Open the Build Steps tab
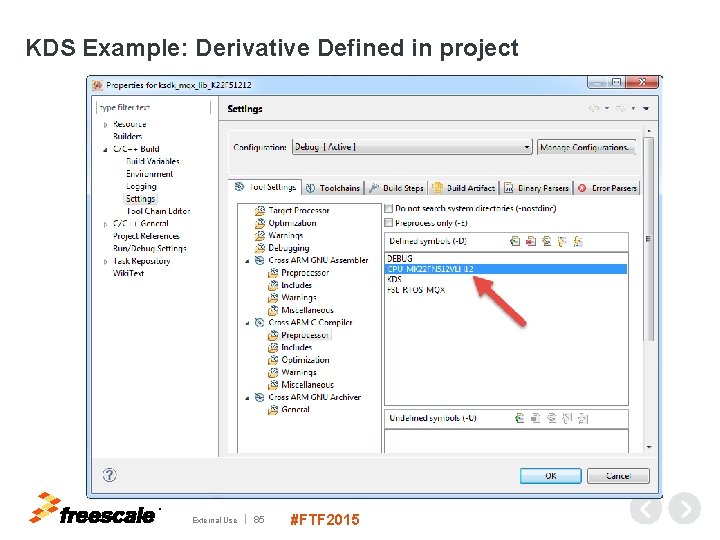The width and height of the screenshot is (720, 540). [397, 188]
